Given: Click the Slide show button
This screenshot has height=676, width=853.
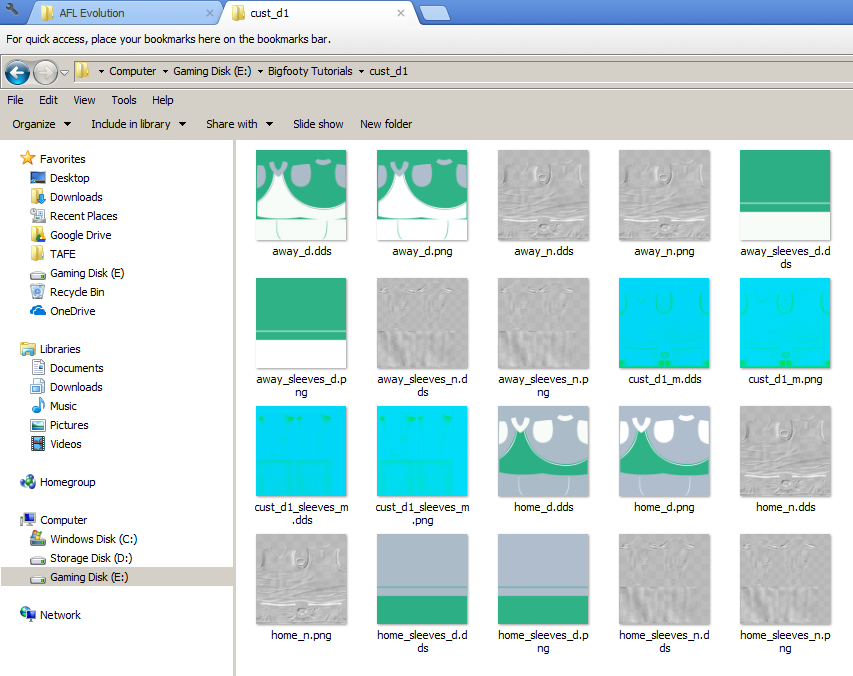Looking at the screenshot, I should 318,124.
